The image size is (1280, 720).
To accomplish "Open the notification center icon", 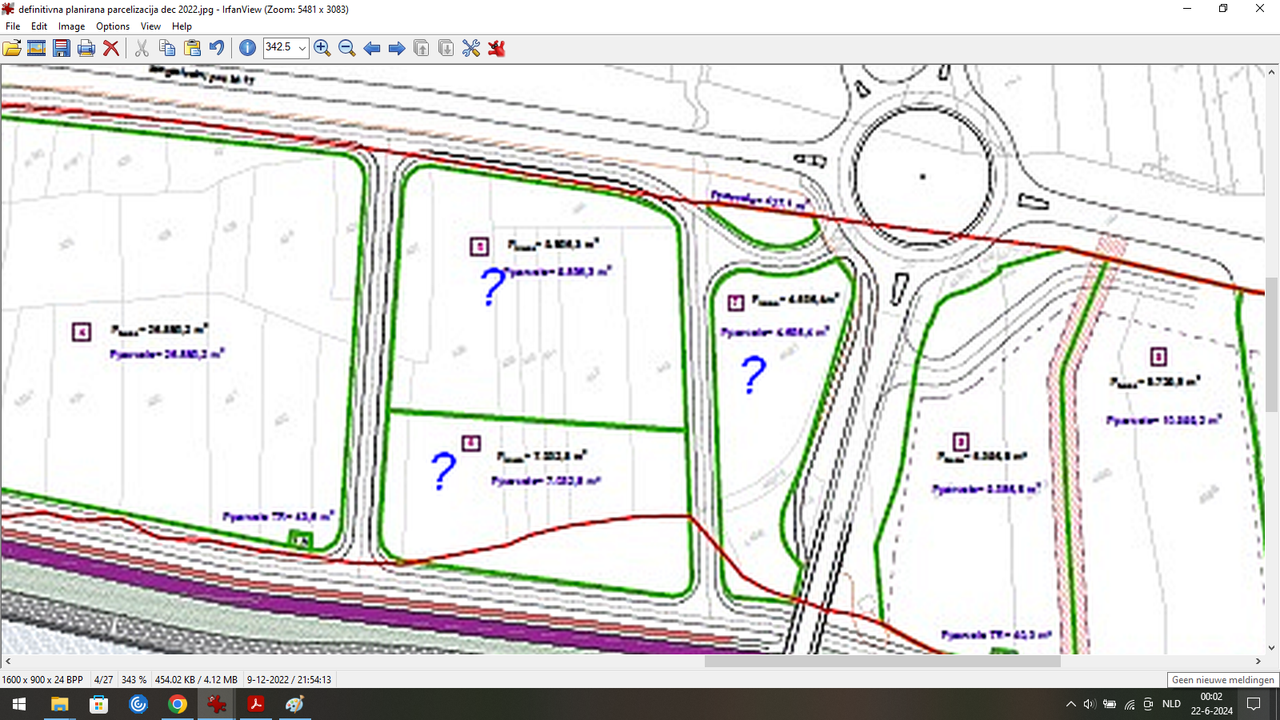I will (x=1253, y=704).
